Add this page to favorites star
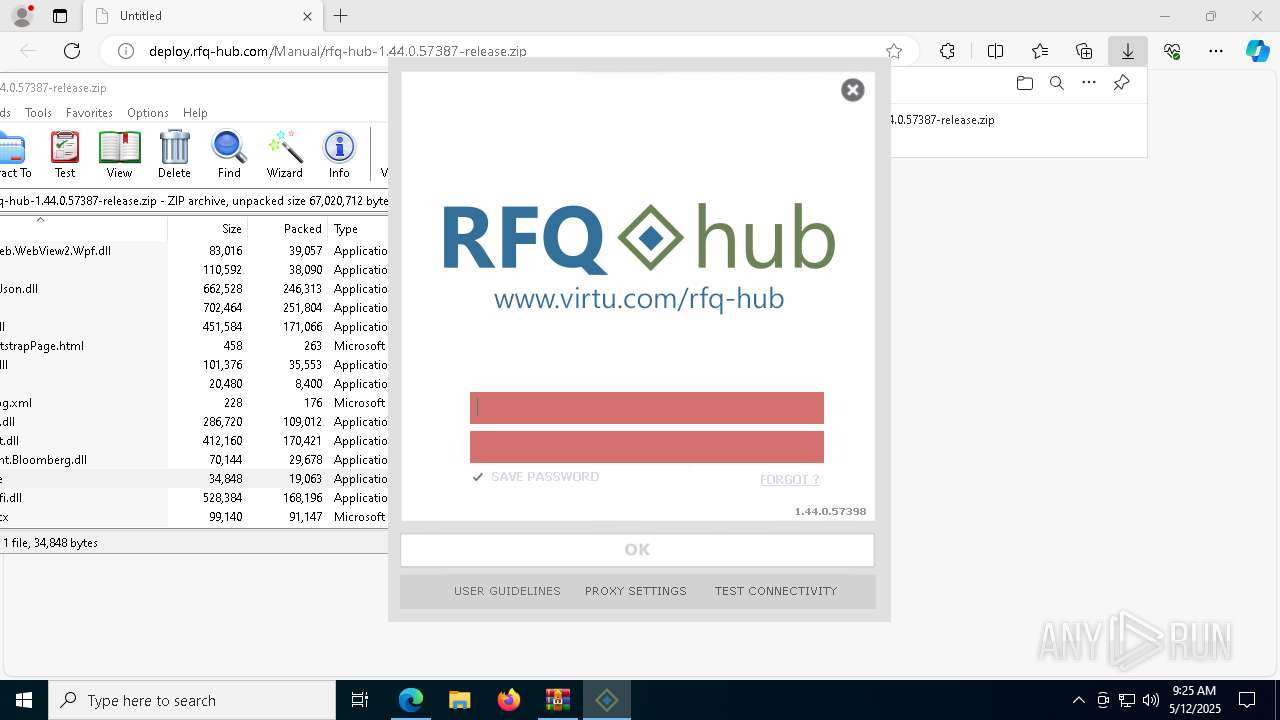Image resolution: width=1280 pixels, height=720 pixels. tap(894, 51)
